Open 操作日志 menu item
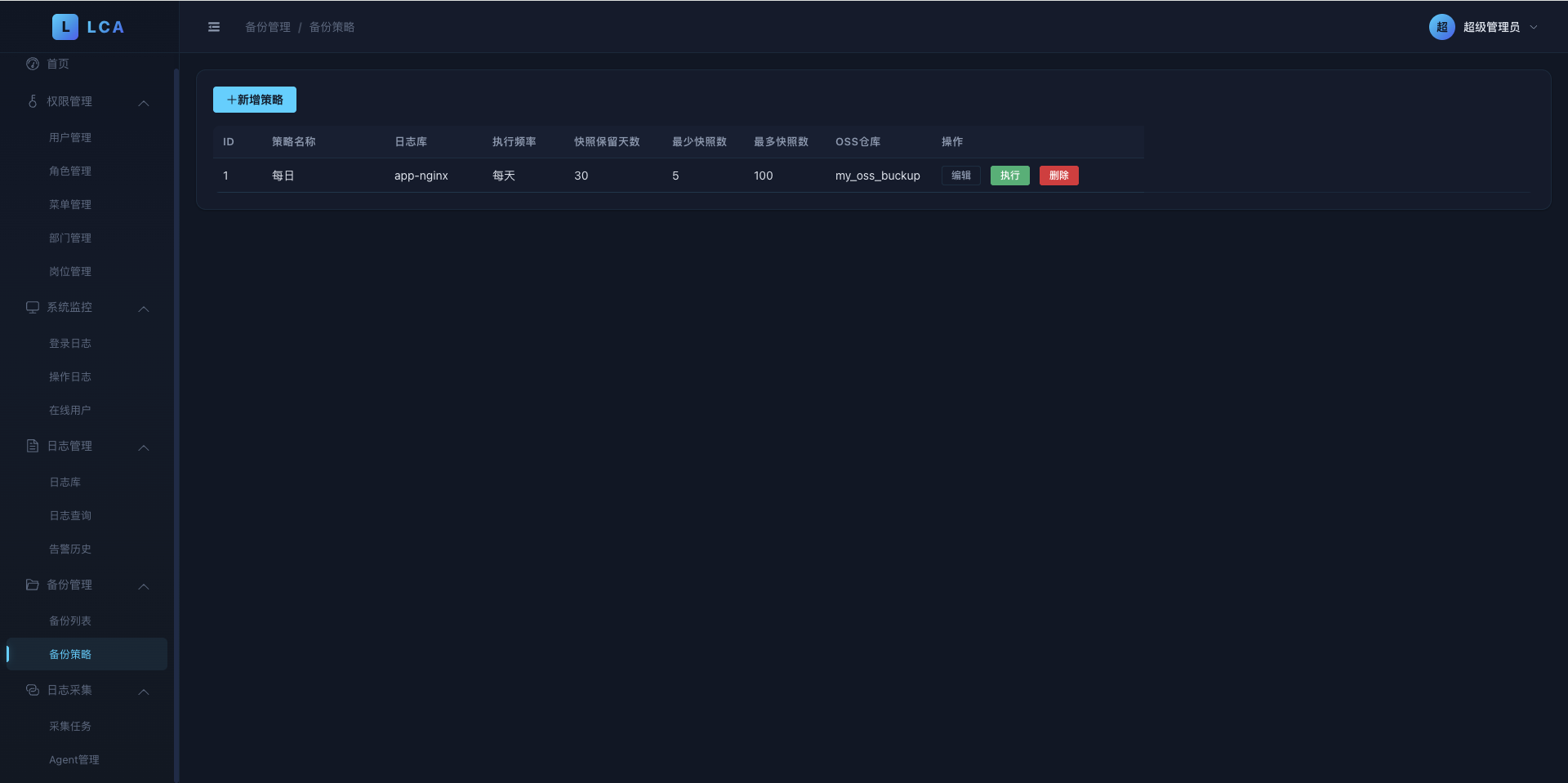1568x783 pixels. 70,376
